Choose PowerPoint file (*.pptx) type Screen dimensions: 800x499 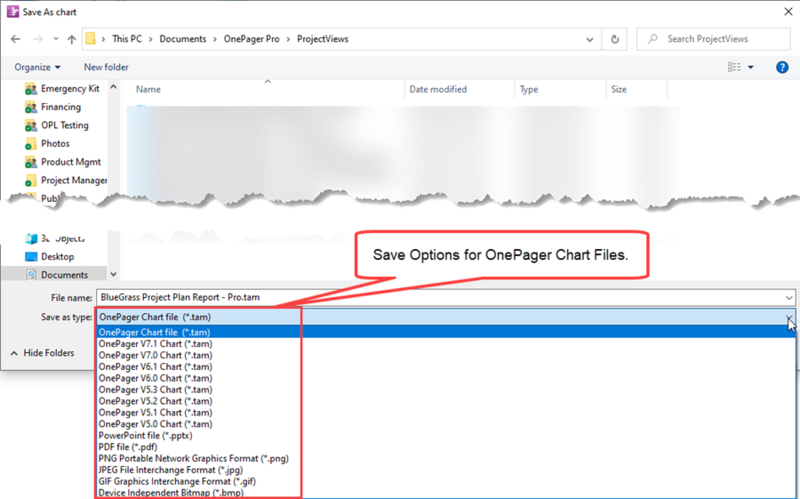tap(145, 436)
